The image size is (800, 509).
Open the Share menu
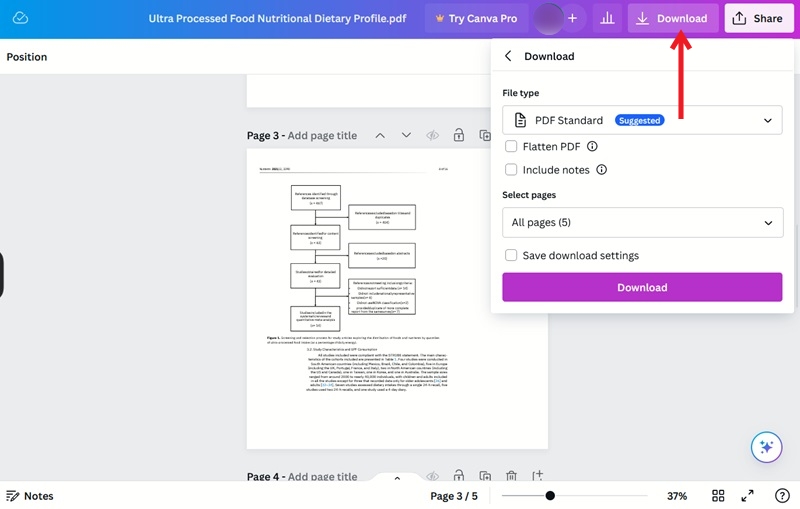(x=758, y=18)
